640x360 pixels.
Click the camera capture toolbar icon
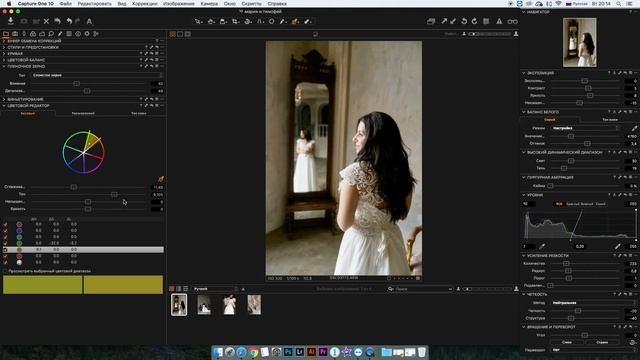(24, 21)
